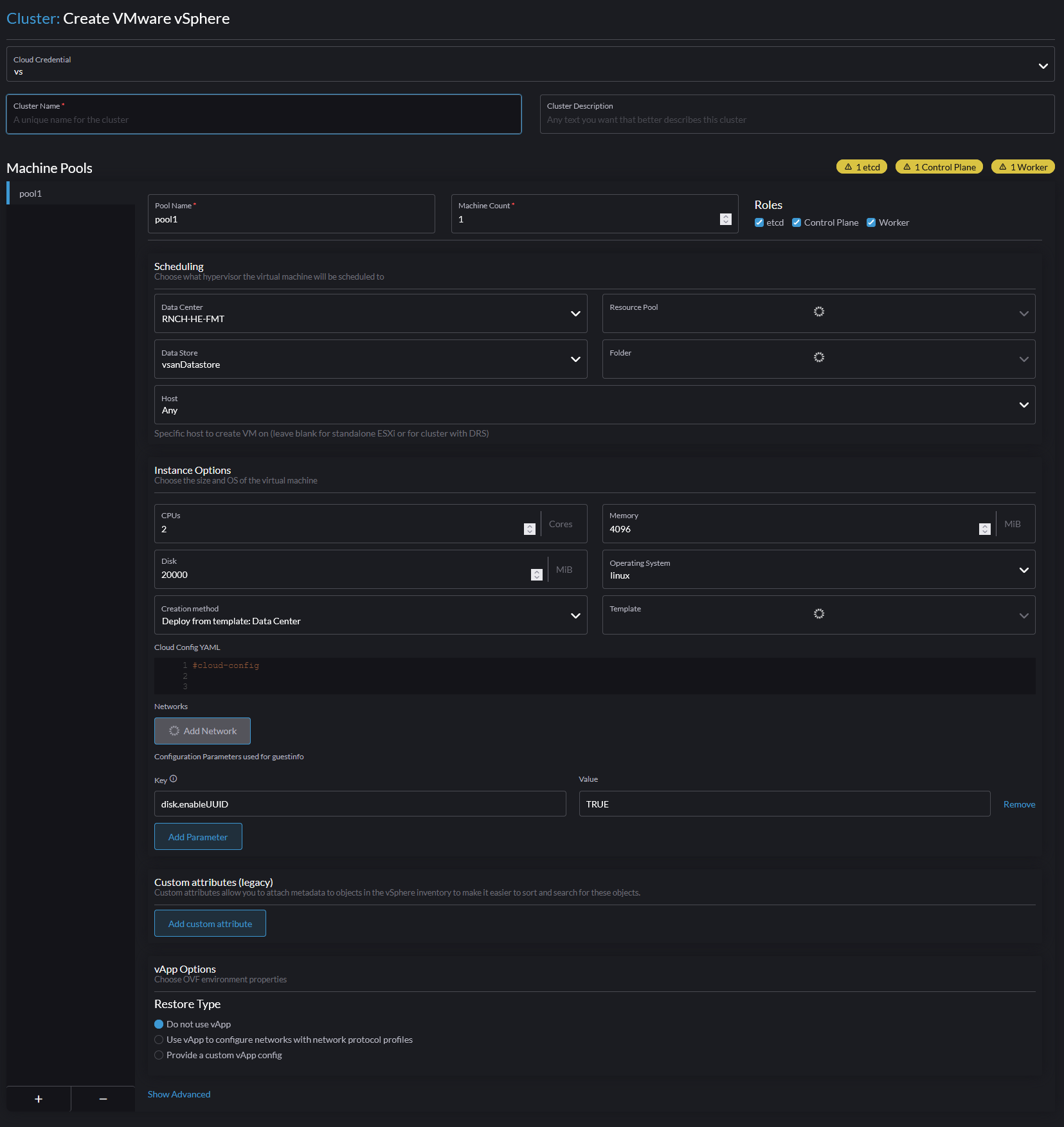Click the plus icon to add a machine pool

[38, 1099]
